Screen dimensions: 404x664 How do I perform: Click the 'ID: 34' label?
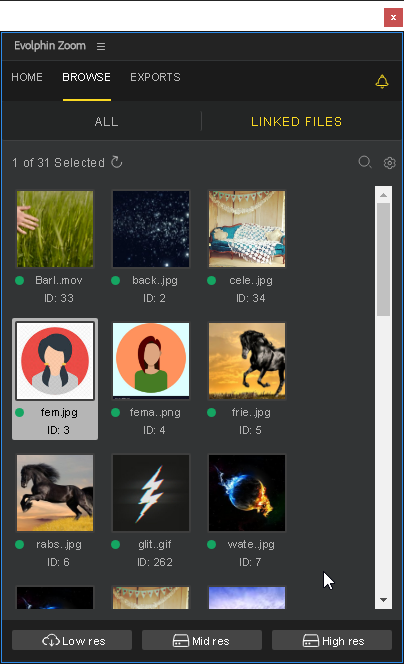click(x=251, y=298)
